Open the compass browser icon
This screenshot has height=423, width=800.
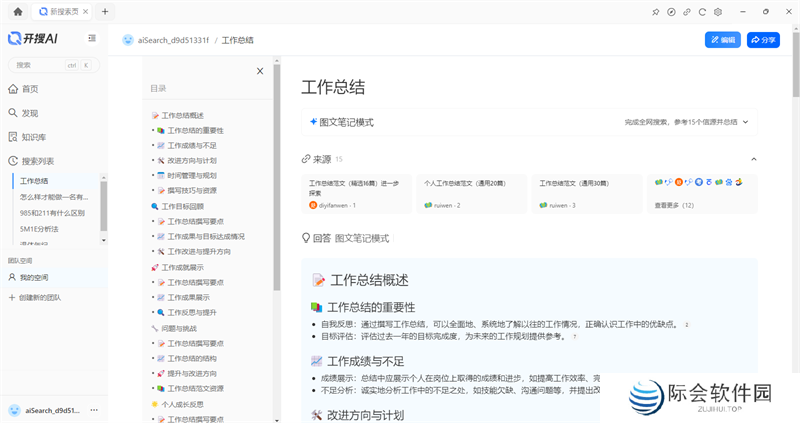[x=671, y=12]
